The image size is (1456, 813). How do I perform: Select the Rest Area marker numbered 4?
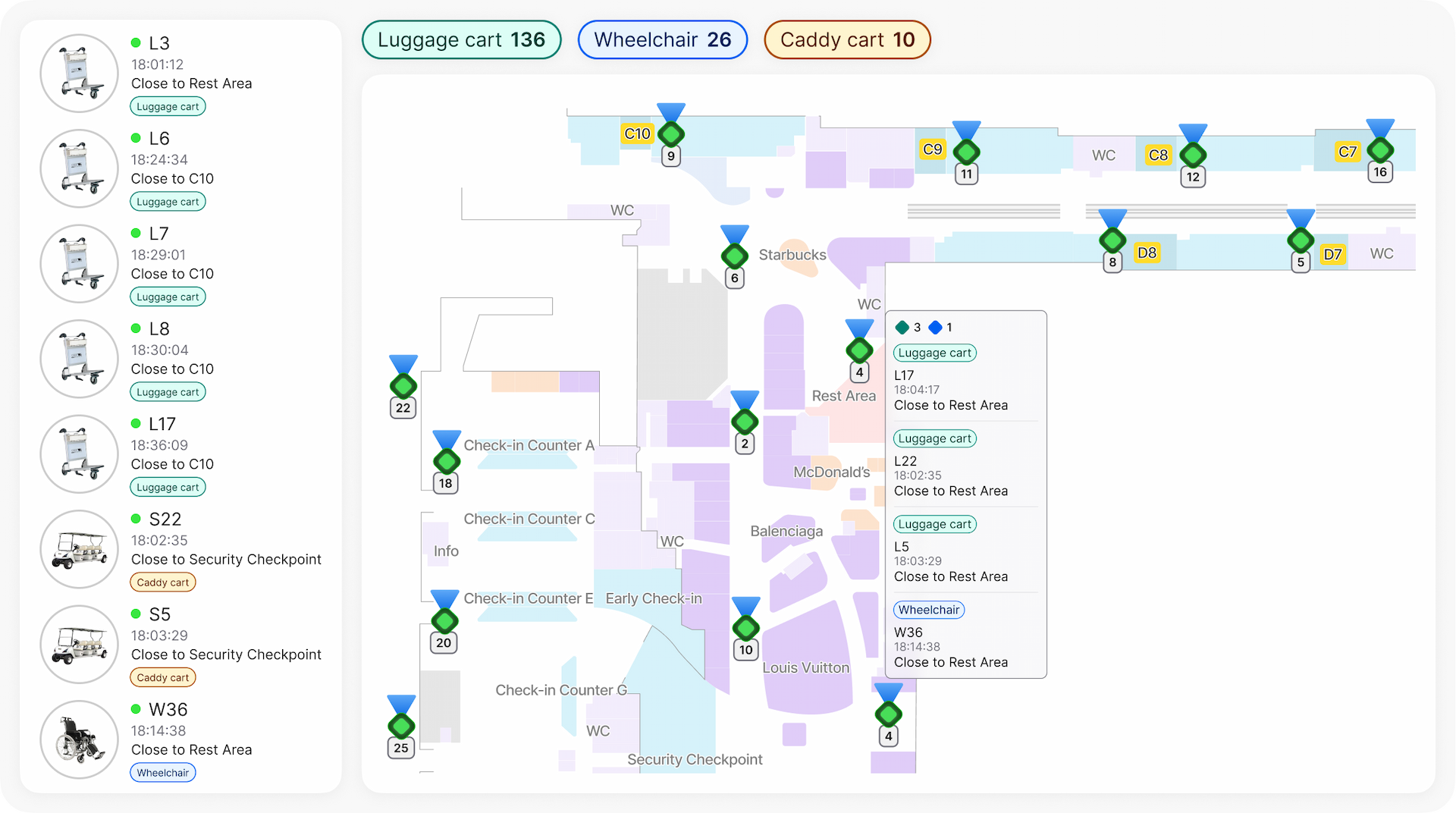(859, 350)
